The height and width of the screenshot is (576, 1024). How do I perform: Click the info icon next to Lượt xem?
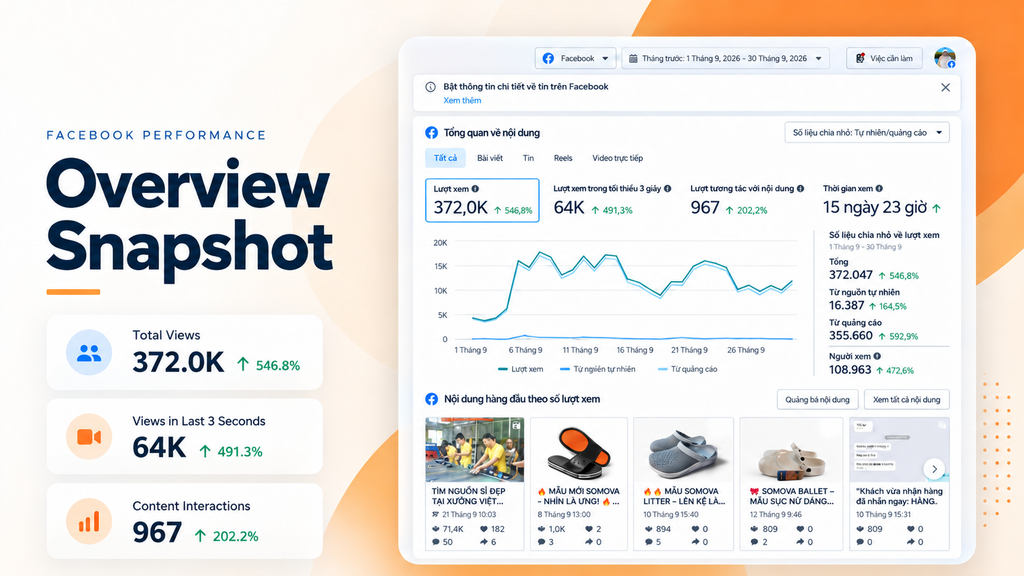pos(475,189)
